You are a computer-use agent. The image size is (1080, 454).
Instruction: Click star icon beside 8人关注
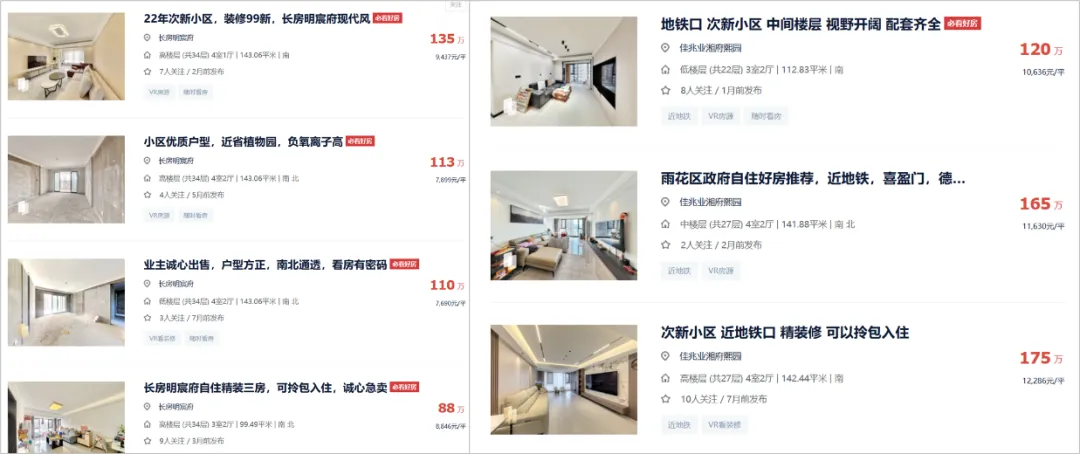tap(665, 90)
